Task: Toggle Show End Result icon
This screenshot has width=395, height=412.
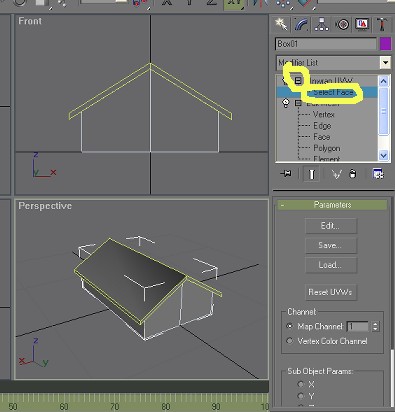Action: tap(311, 174)
